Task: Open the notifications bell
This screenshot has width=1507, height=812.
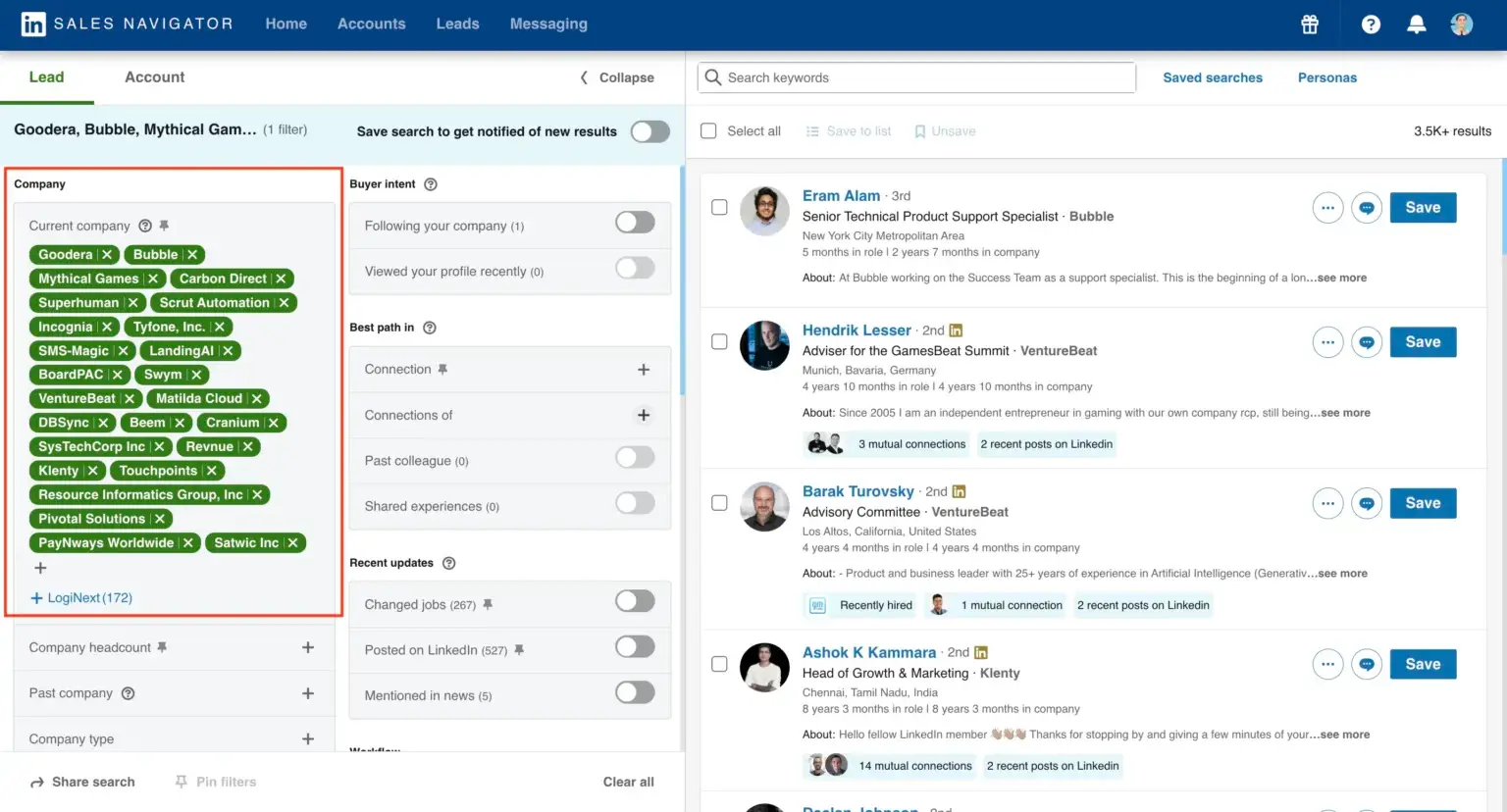Action: 1416,25
